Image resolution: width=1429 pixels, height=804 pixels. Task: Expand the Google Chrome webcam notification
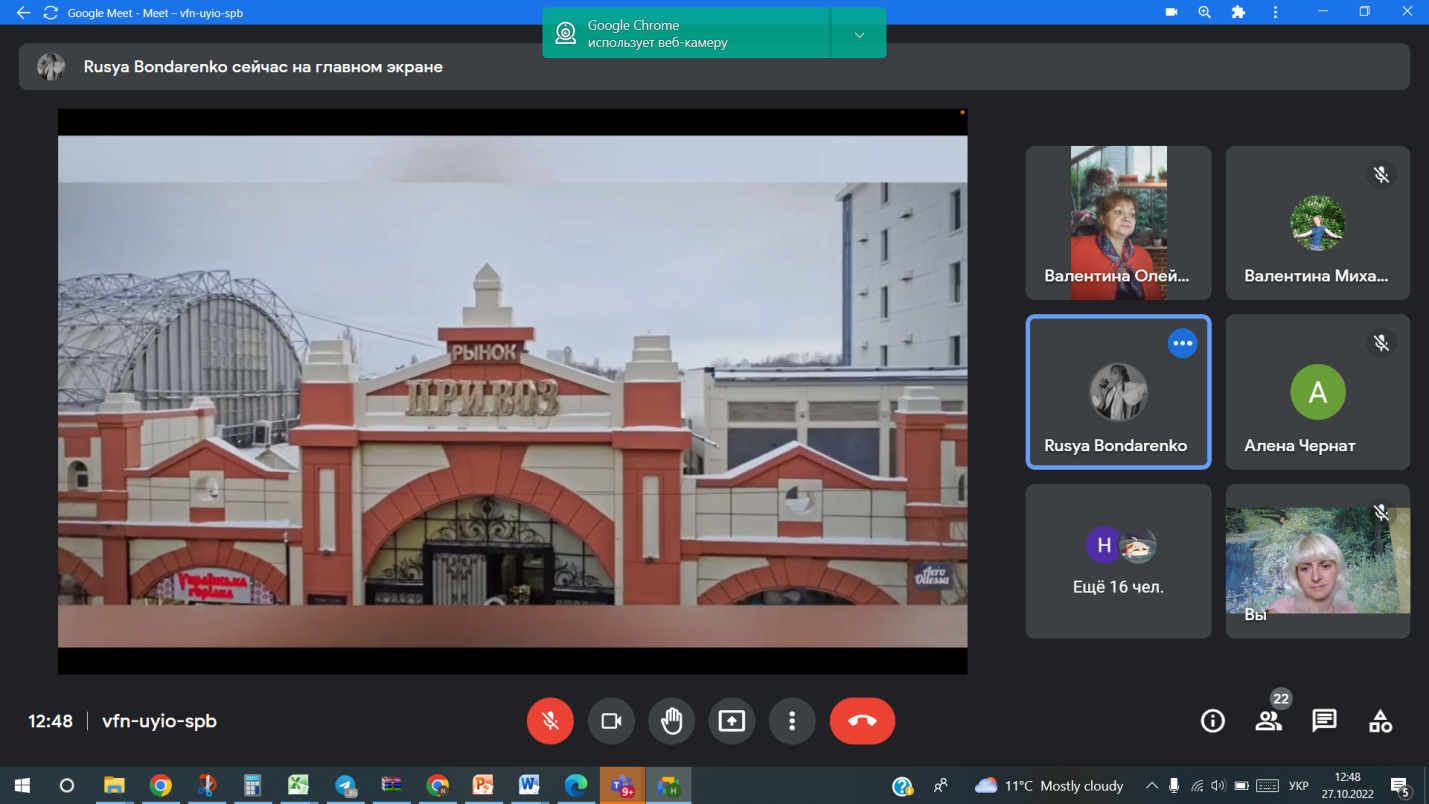pyautogui.click(x=859, y=35)
